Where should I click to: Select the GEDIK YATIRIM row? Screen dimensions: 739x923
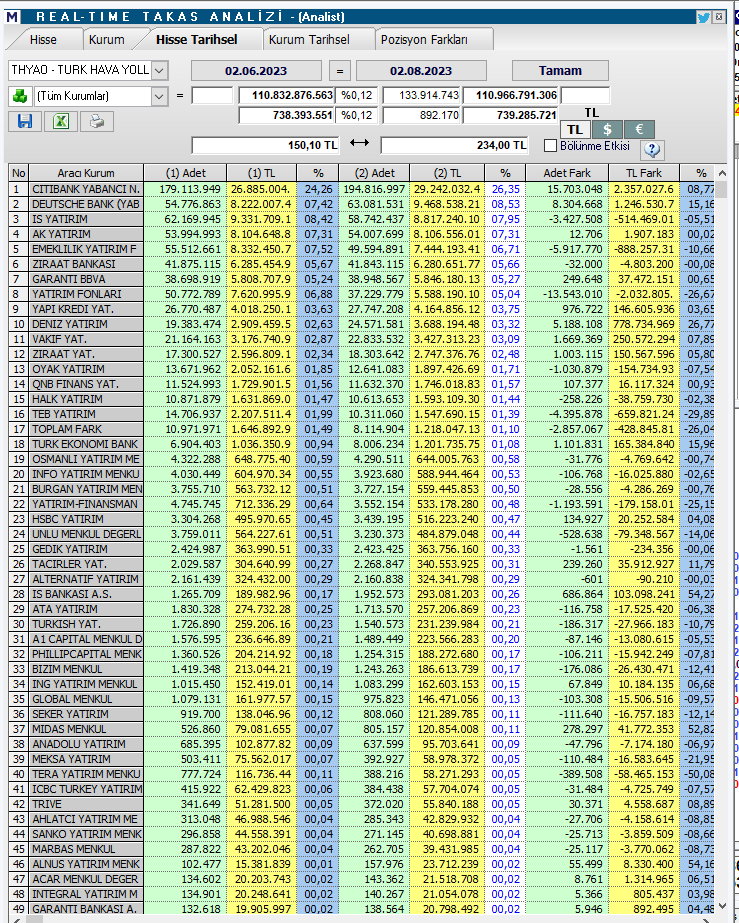click(362, 549)
